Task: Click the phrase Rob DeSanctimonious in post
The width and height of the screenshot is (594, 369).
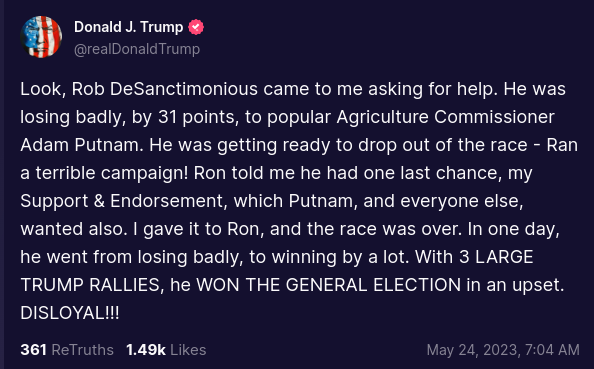Action: [x=165, y=89]
